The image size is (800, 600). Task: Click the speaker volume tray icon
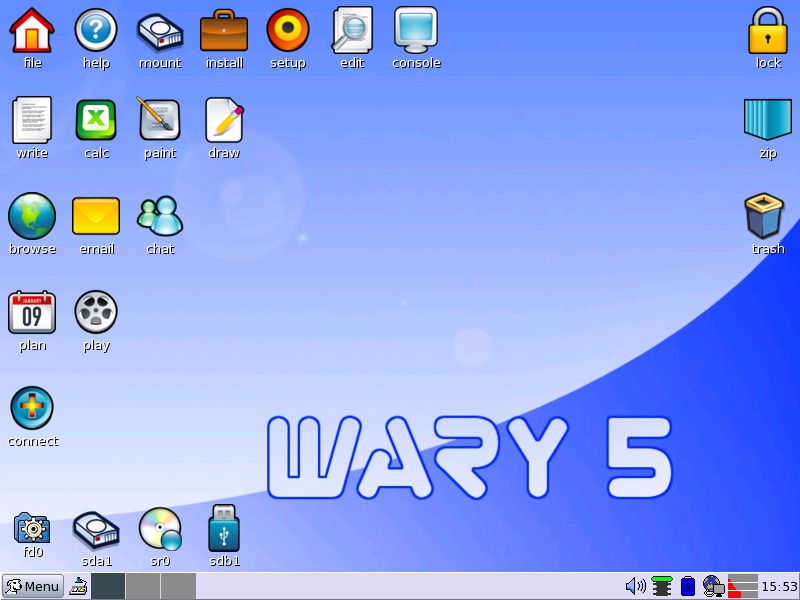pos(635,586)
